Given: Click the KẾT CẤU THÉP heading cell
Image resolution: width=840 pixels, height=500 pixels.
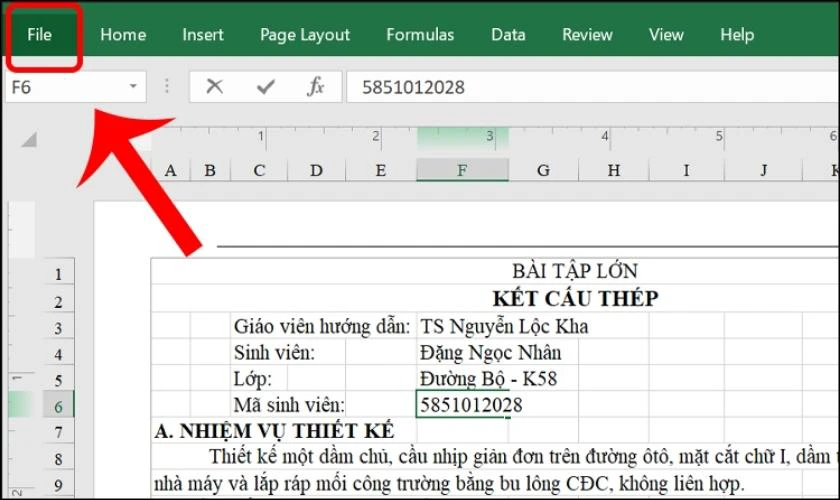Looking at the screenshot, I should click(x=575, y=298).
